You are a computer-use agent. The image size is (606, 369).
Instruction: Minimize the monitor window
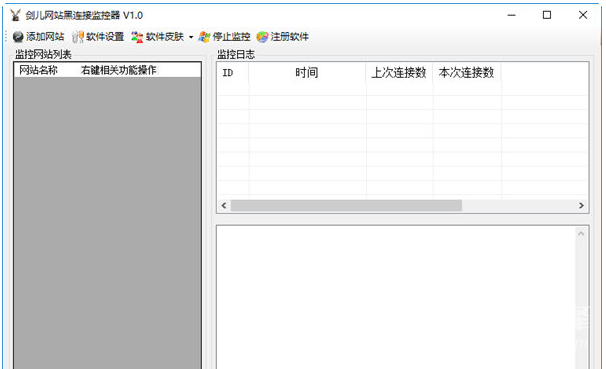click(512, 15)
